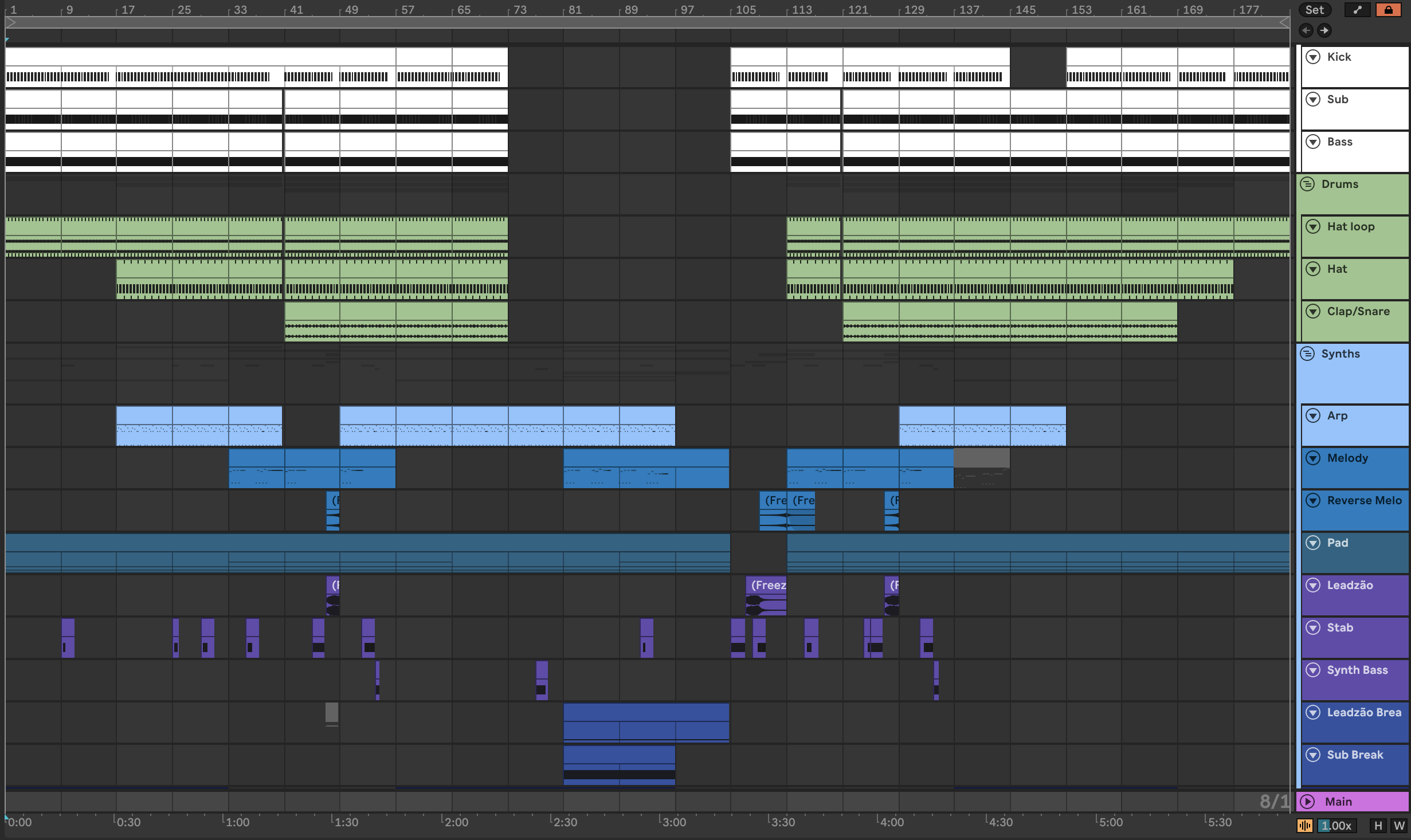This screenshot has width=1411, height=840.
Task: Jump to previous locator arrow
Action: [x=1306, y=30]
